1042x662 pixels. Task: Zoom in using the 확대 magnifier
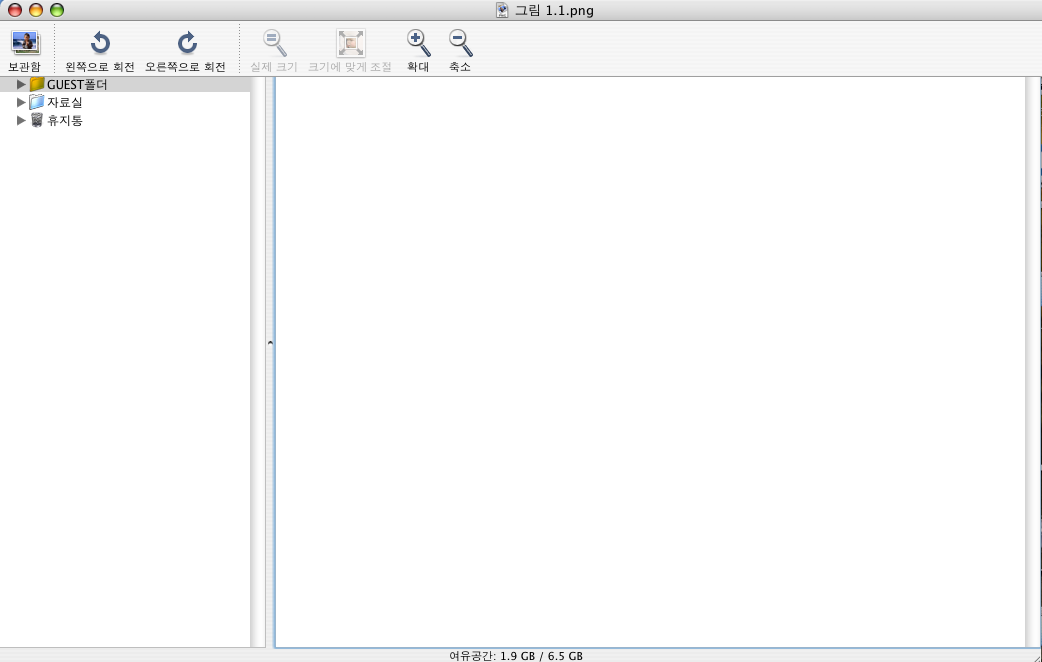418,43
